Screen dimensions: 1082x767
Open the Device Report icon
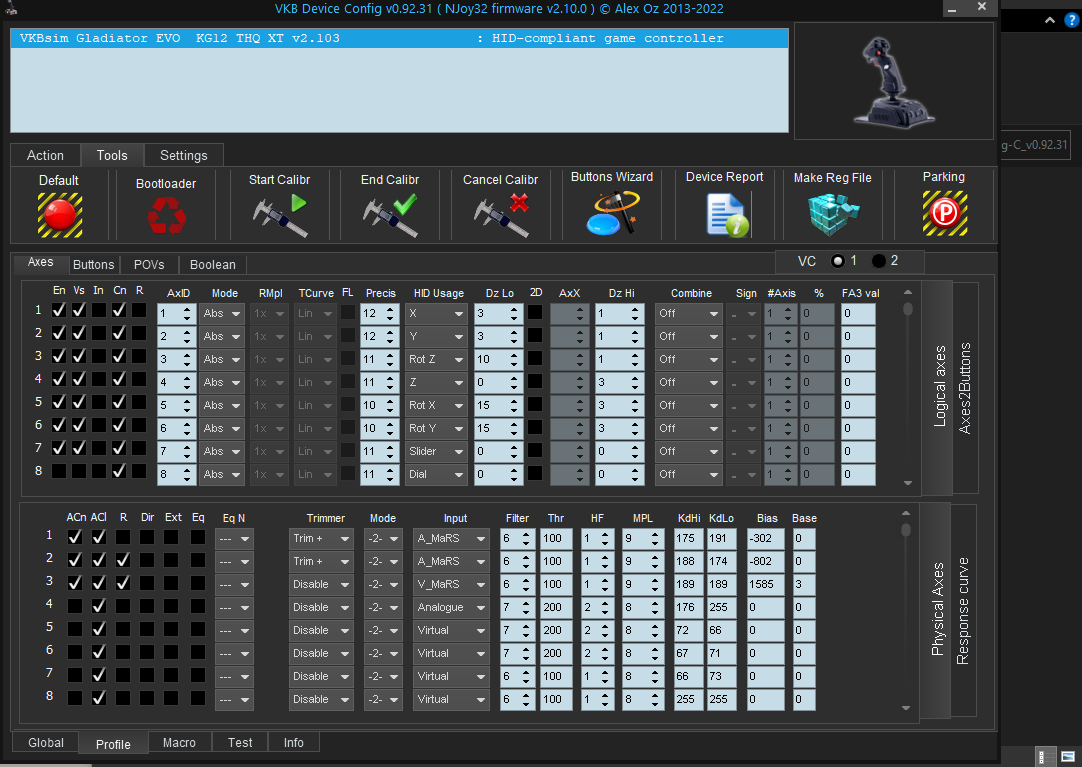[725, 213]
